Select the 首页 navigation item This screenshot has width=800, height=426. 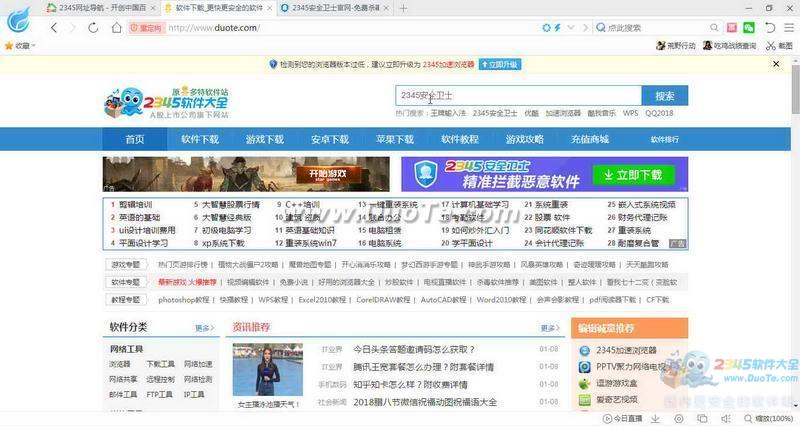[x=135, y=139]
